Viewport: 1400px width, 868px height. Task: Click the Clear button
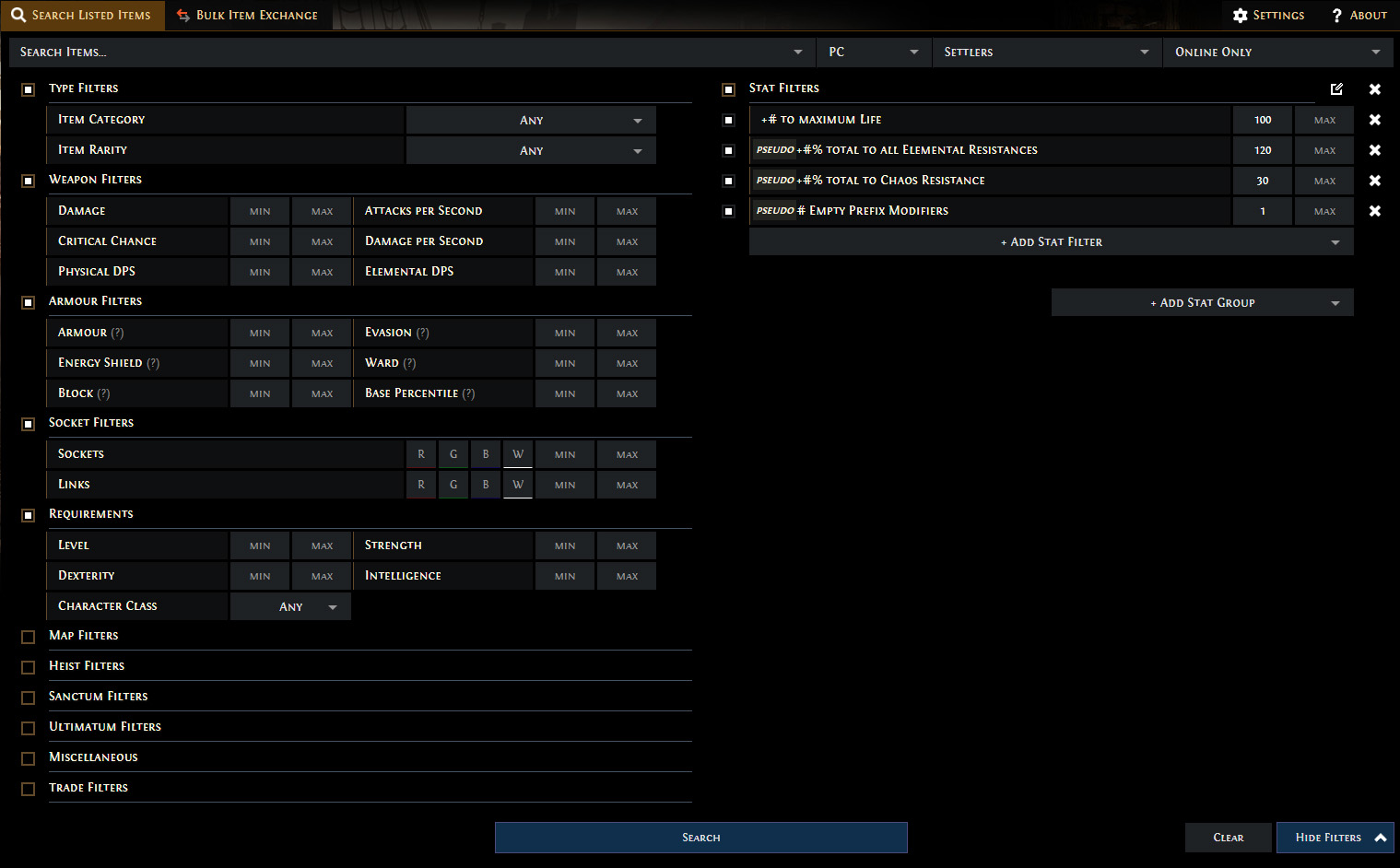click(x=1228, y=838)
